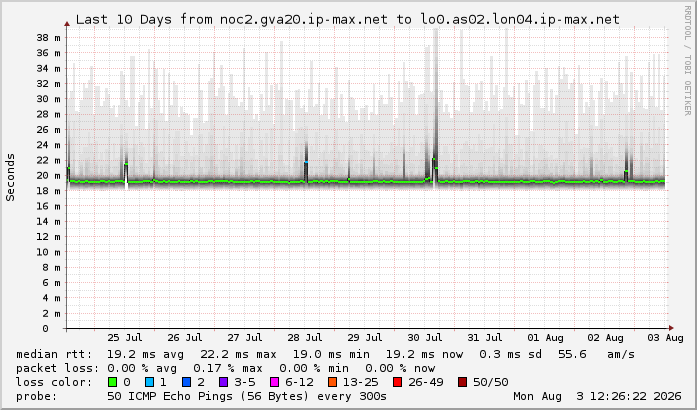
Task: Click the latency spike at 28 Jul
Action: point(306,160)
